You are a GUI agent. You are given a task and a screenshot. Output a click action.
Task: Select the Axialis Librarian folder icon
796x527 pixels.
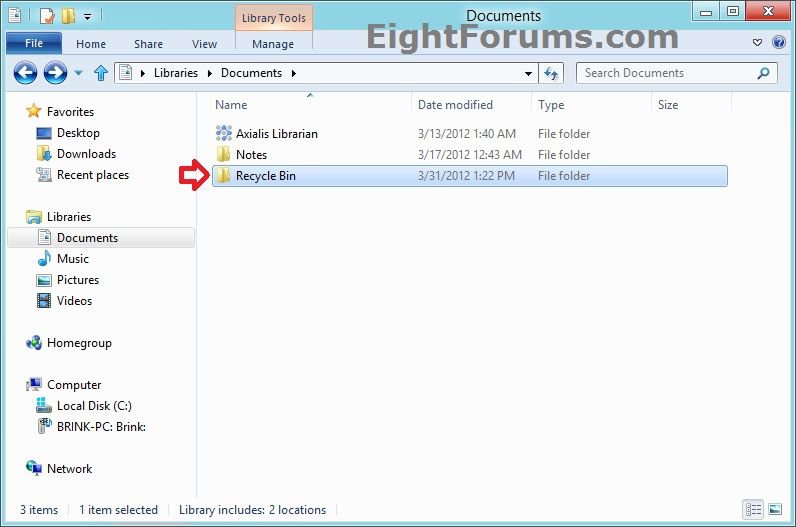(223, 134)
